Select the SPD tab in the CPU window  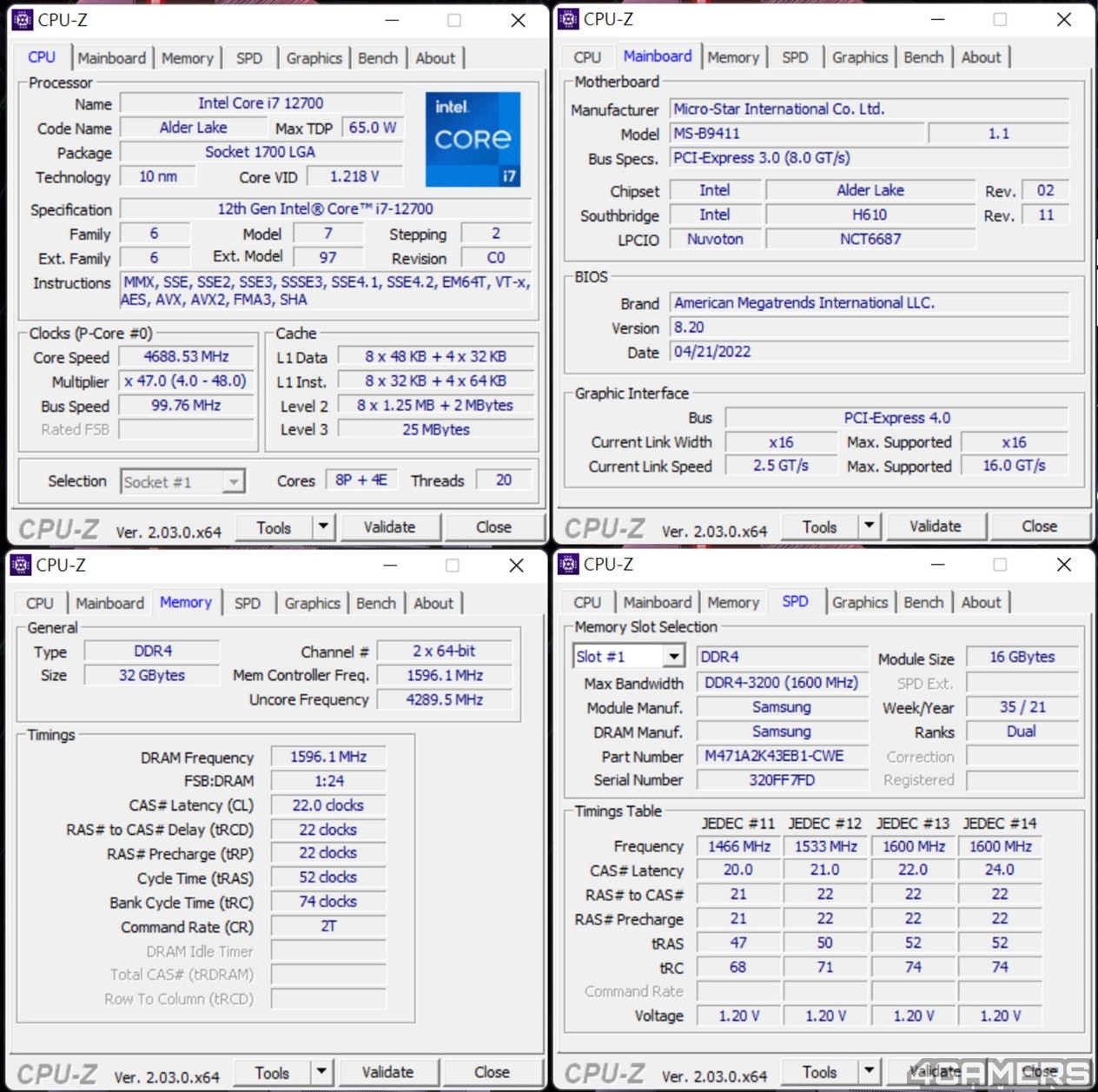click(x=249, y=58)
